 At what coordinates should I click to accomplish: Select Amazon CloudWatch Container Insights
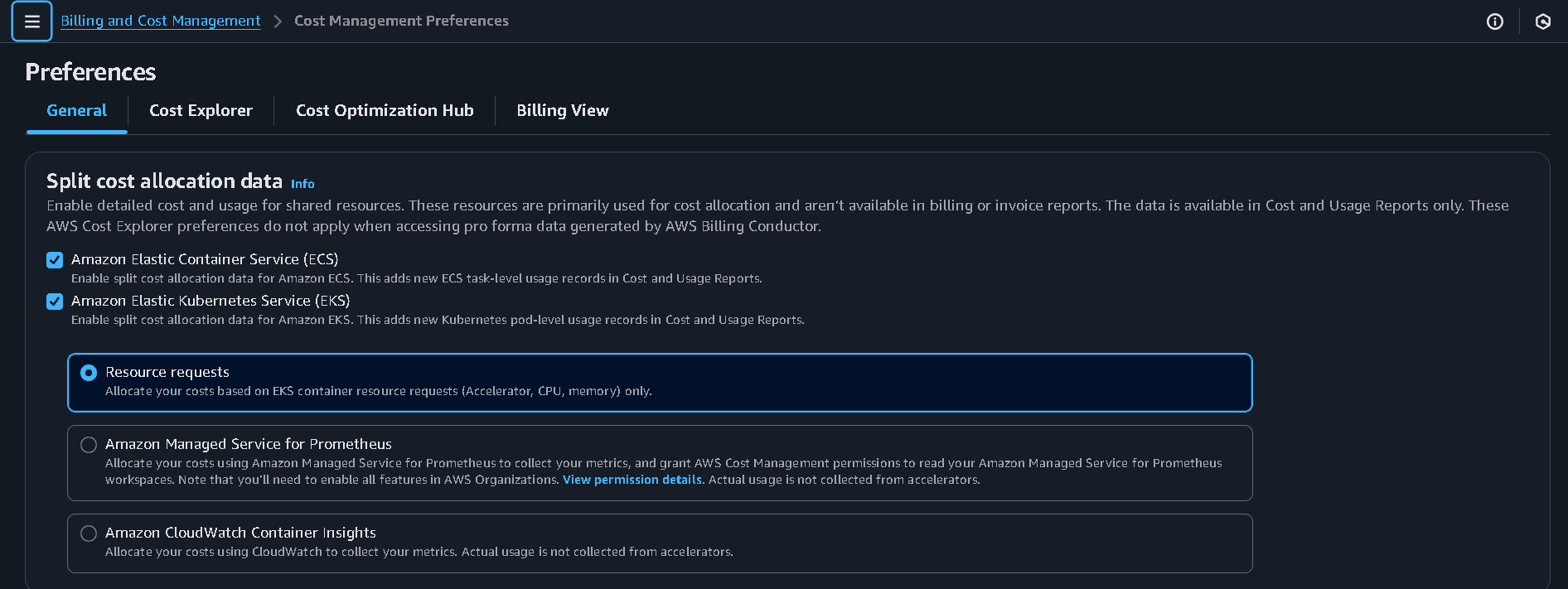point(89,533)
